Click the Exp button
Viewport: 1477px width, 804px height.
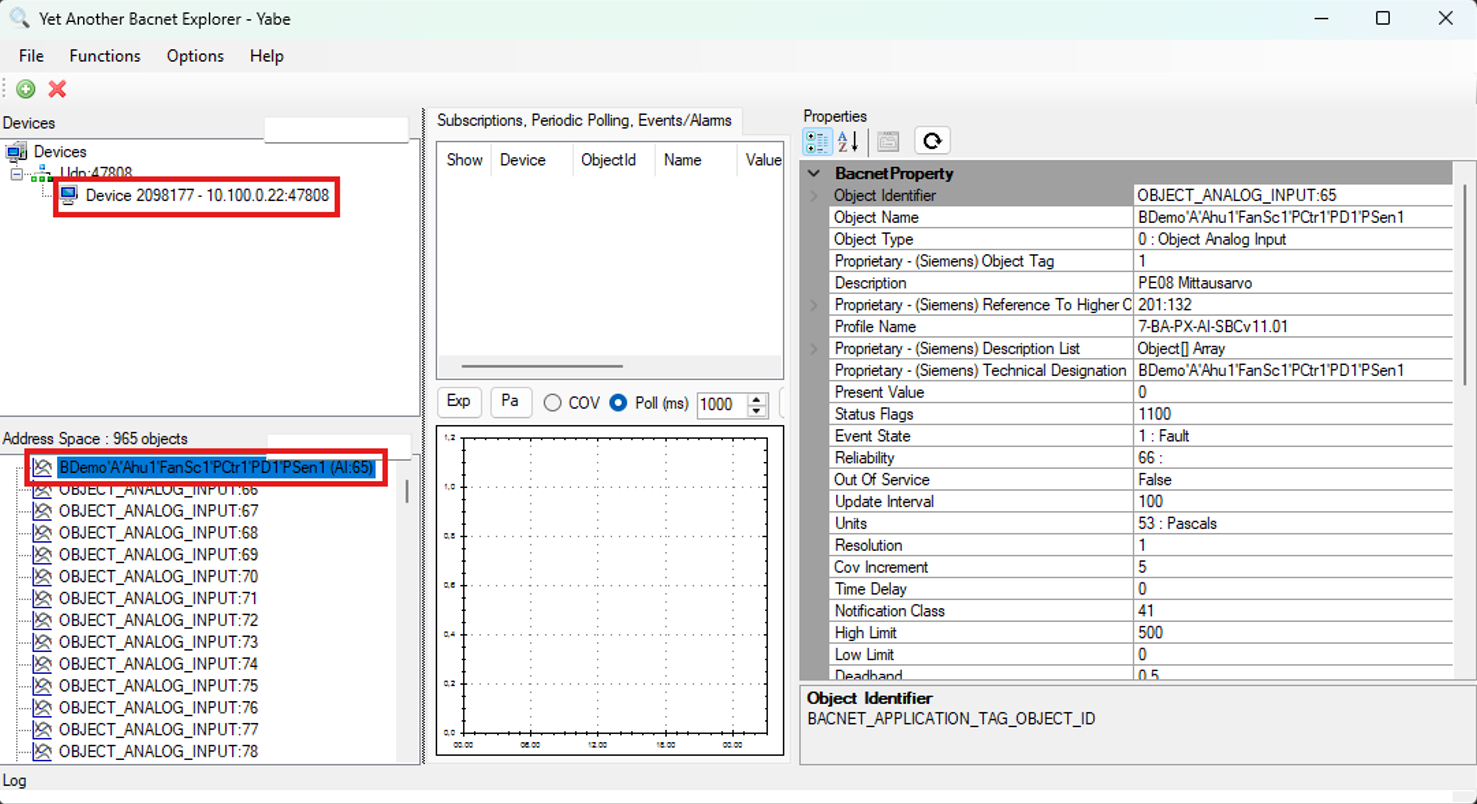[x=459, y=402]
